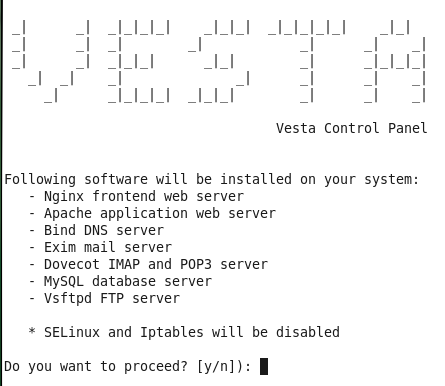The height and width of the screenshot is (386, 445).
Task: Click the "Following software will be installed" heading
Action: click(x=211, y=179)
